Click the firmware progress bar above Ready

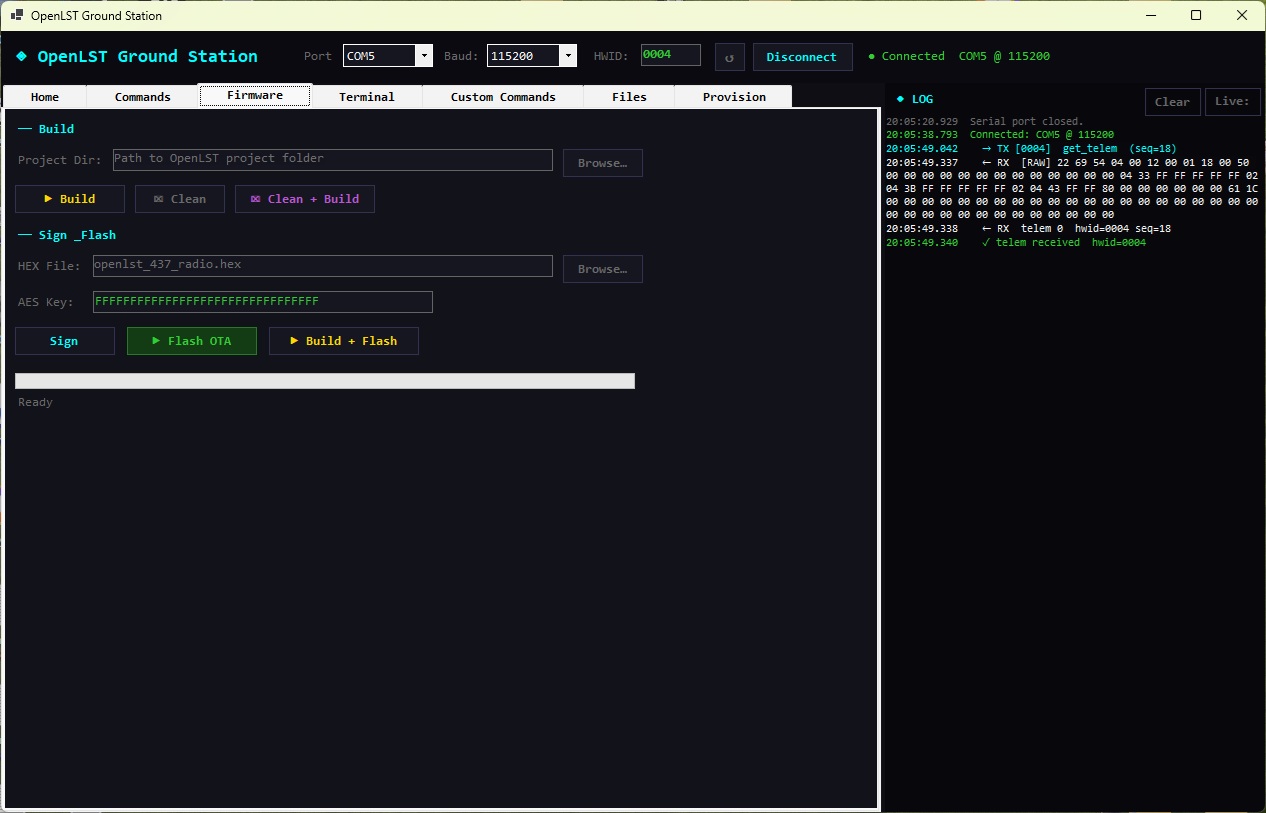[x=324, y=380]
